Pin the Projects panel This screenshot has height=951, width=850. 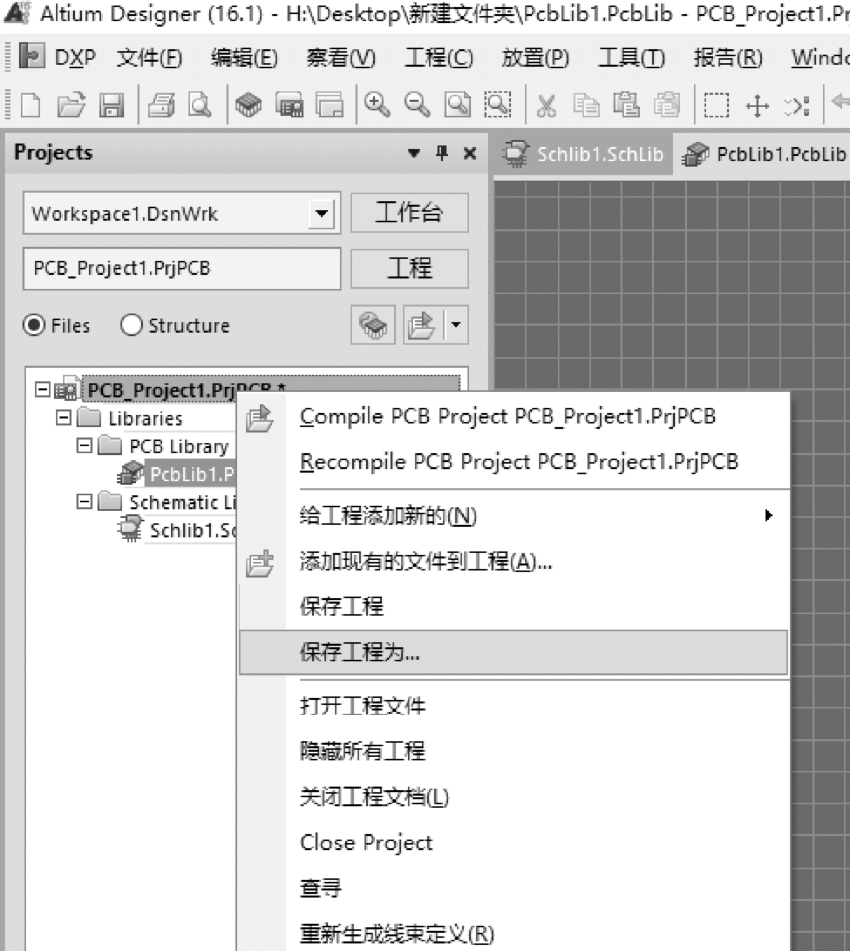(x=442, y=153)
